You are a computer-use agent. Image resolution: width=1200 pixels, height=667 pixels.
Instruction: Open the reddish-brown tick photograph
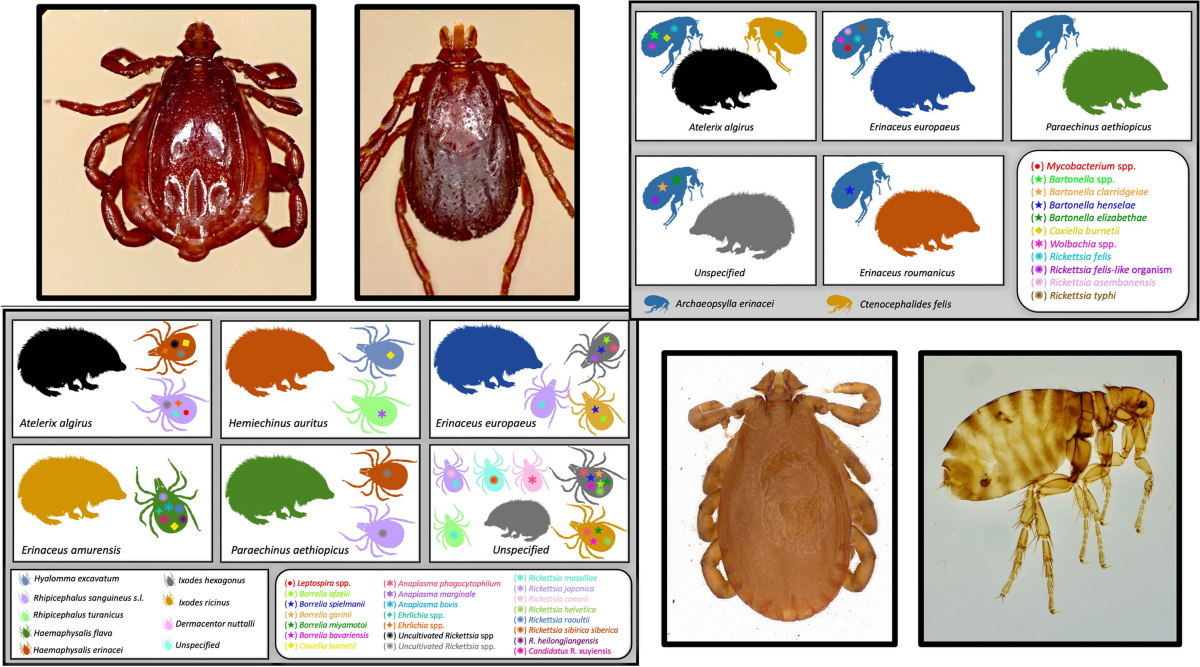point(176,151)
